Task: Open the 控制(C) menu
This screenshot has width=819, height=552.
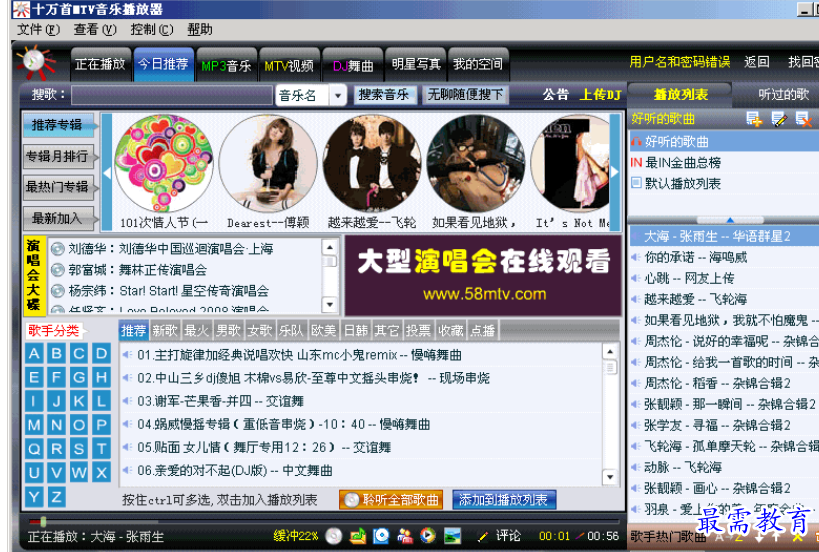Action: pyautogui.click(x=151, y=30)
